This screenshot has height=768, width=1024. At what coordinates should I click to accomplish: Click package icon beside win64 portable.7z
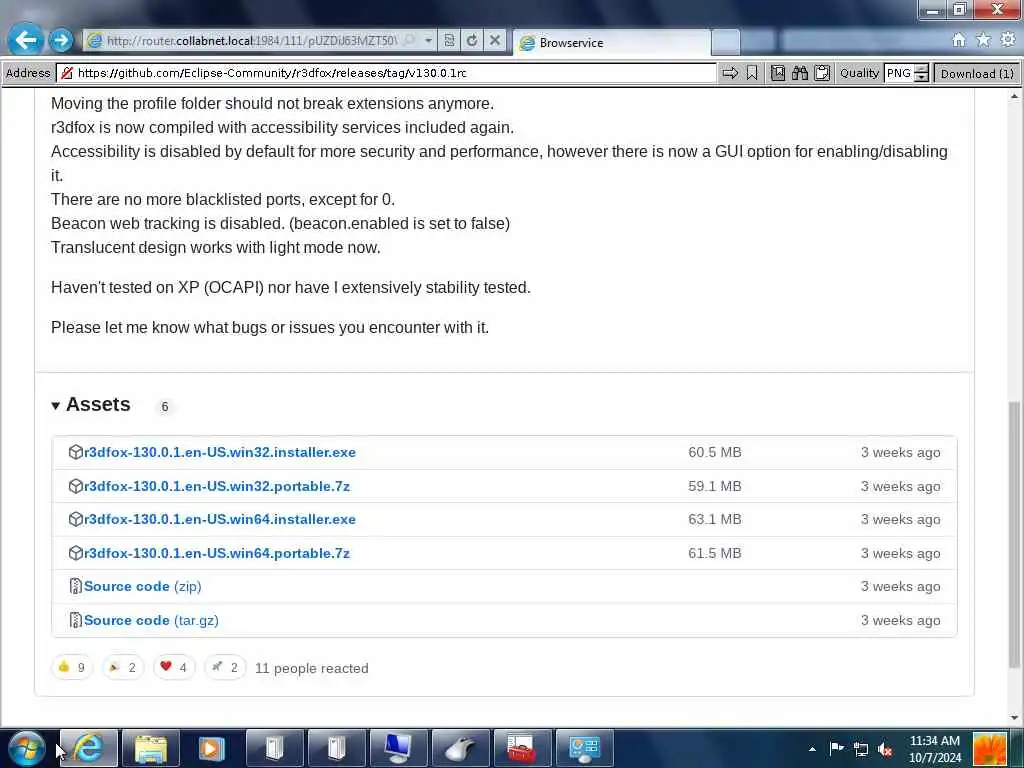tap(76, 553)
